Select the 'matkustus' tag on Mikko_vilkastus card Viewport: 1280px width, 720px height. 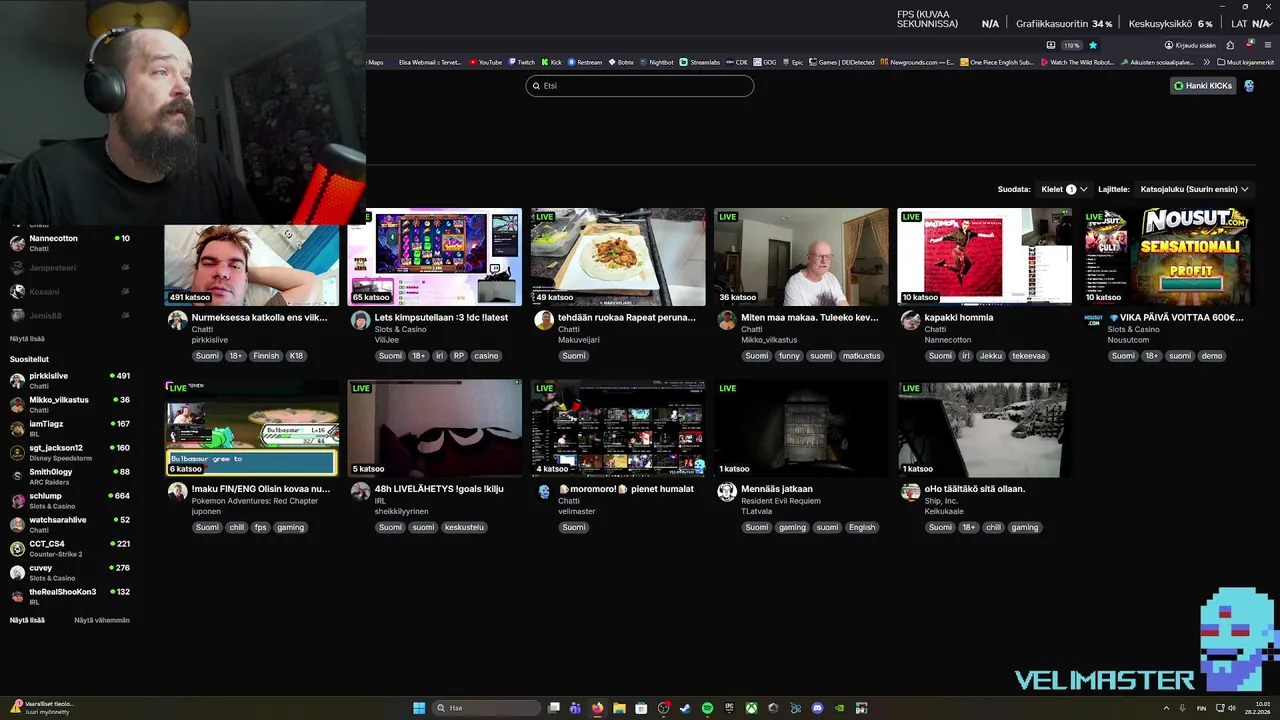860,356
